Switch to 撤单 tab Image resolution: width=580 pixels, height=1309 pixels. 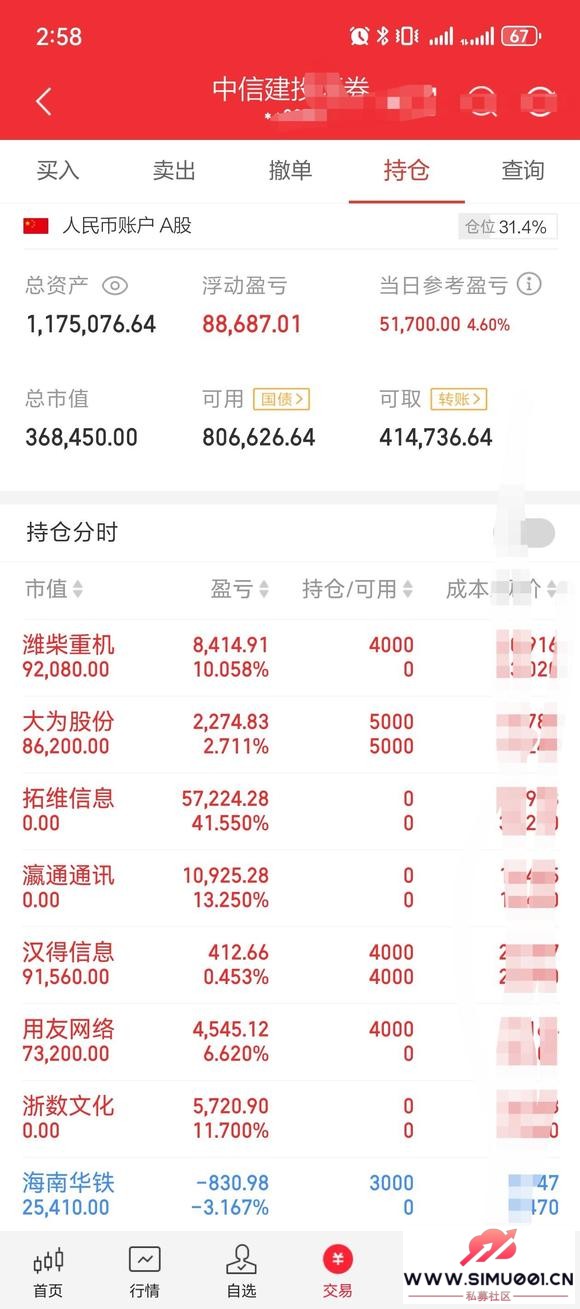pos(290,170)
